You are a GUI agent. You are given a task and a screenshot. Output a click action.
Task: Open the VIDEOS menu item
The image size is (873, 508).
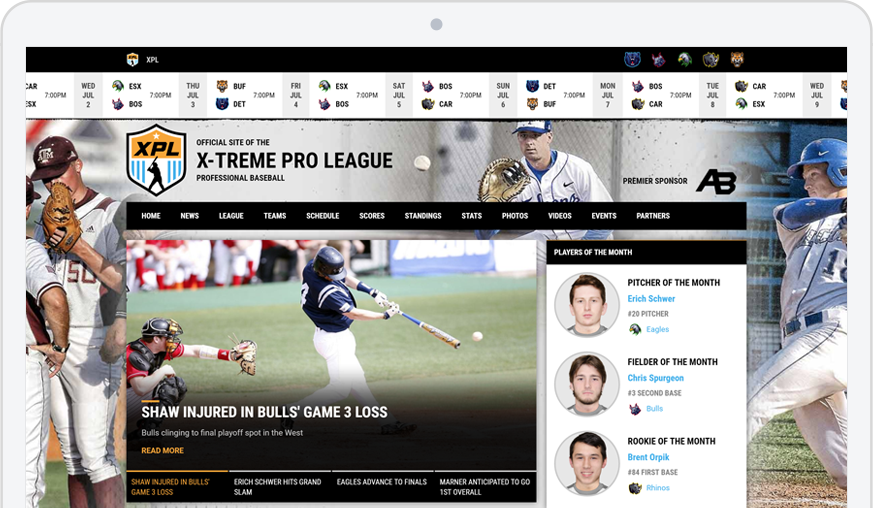click(560, 216)
